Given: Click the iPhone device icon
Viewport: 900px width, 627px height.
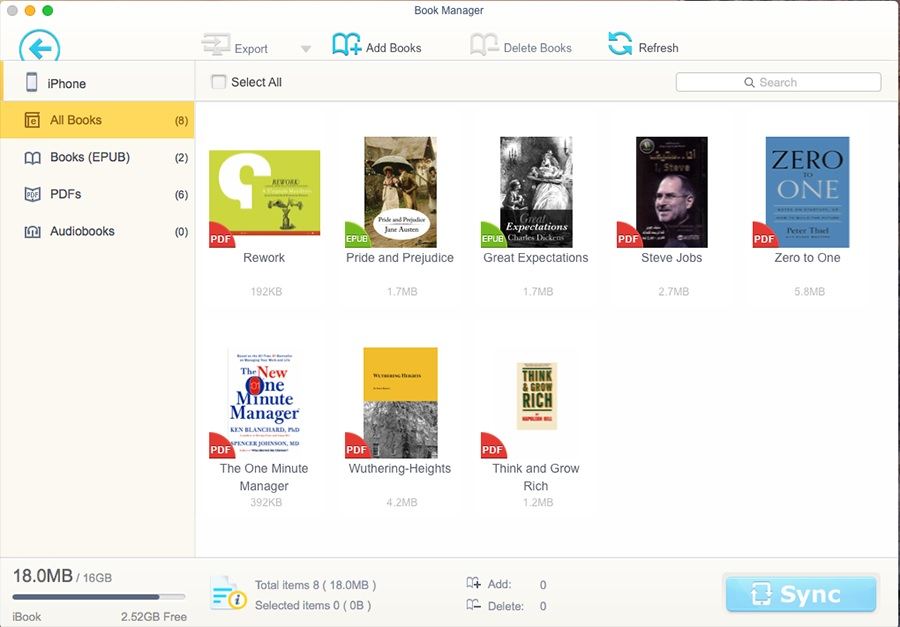Looking at the screenshot, I should coord(32,83).
